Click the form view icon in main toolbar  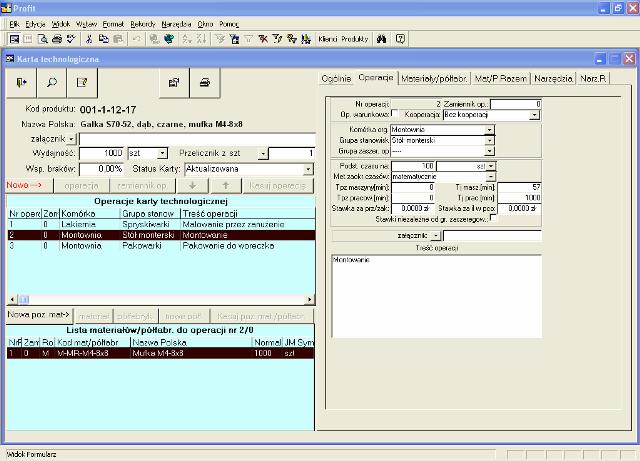click(x=14, y=39)
